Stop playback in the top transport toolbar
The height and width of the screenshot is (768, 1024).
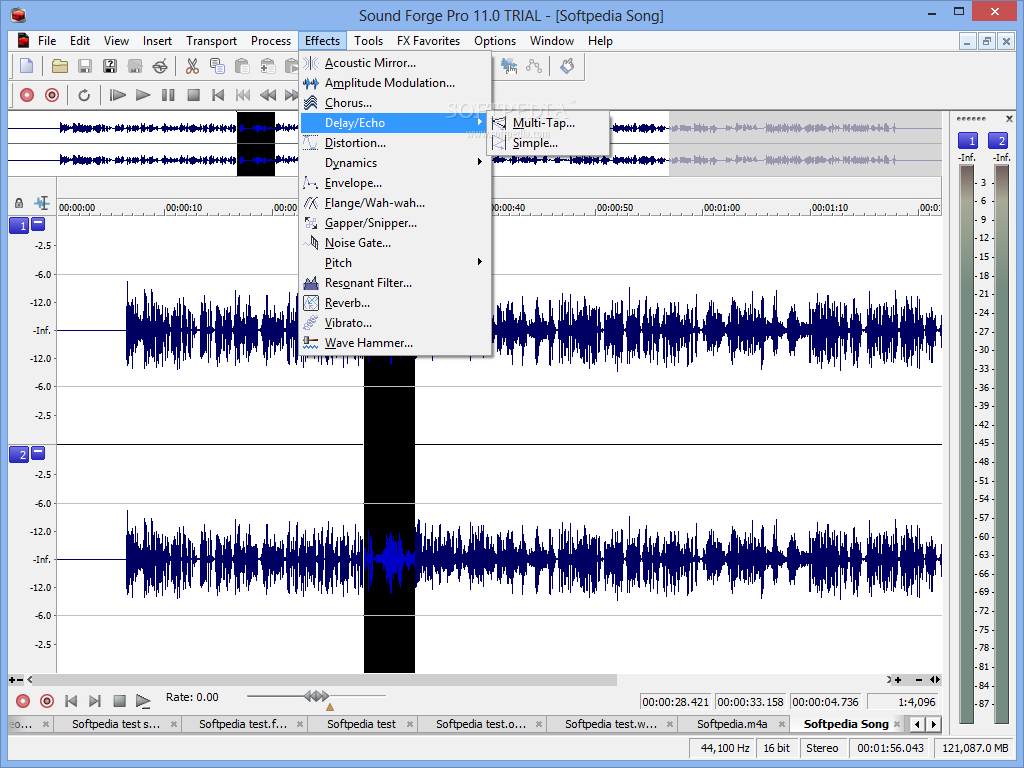click(193, 95)
